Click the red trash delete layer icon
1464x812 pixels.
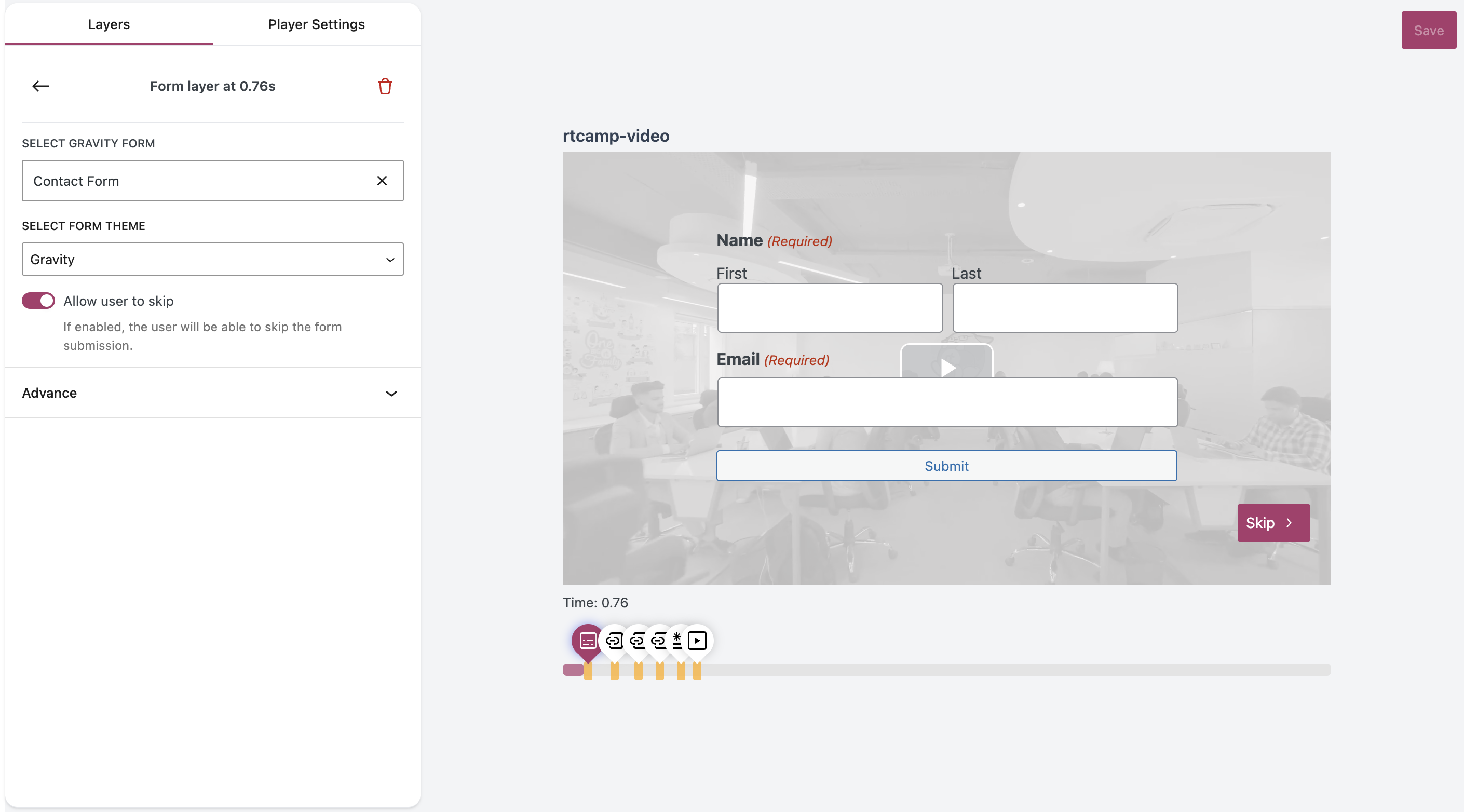click(x=385, y=86)
